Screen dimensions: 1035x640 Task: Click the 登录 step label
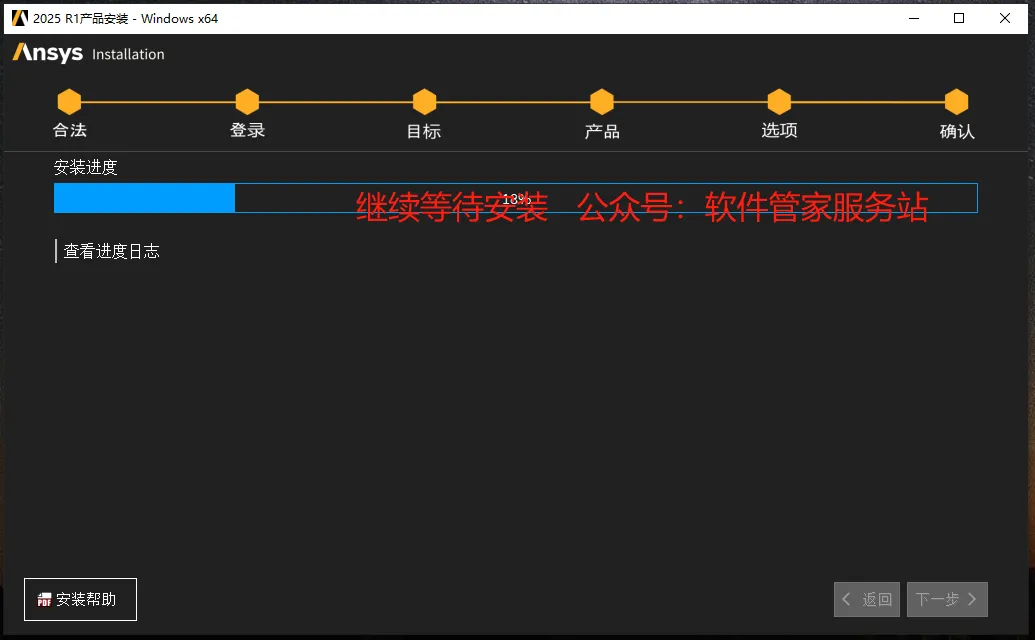tap(248, 130)
